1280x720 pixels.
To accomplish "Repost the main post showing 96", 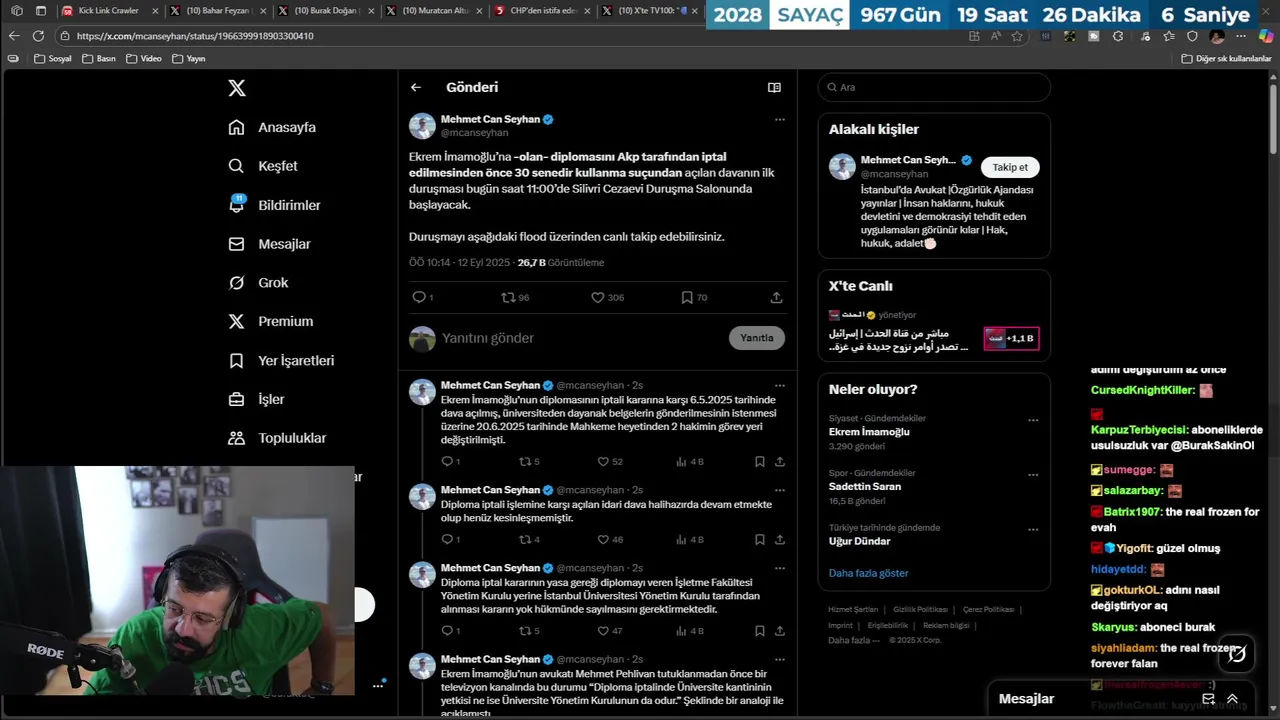I will 508,297.
